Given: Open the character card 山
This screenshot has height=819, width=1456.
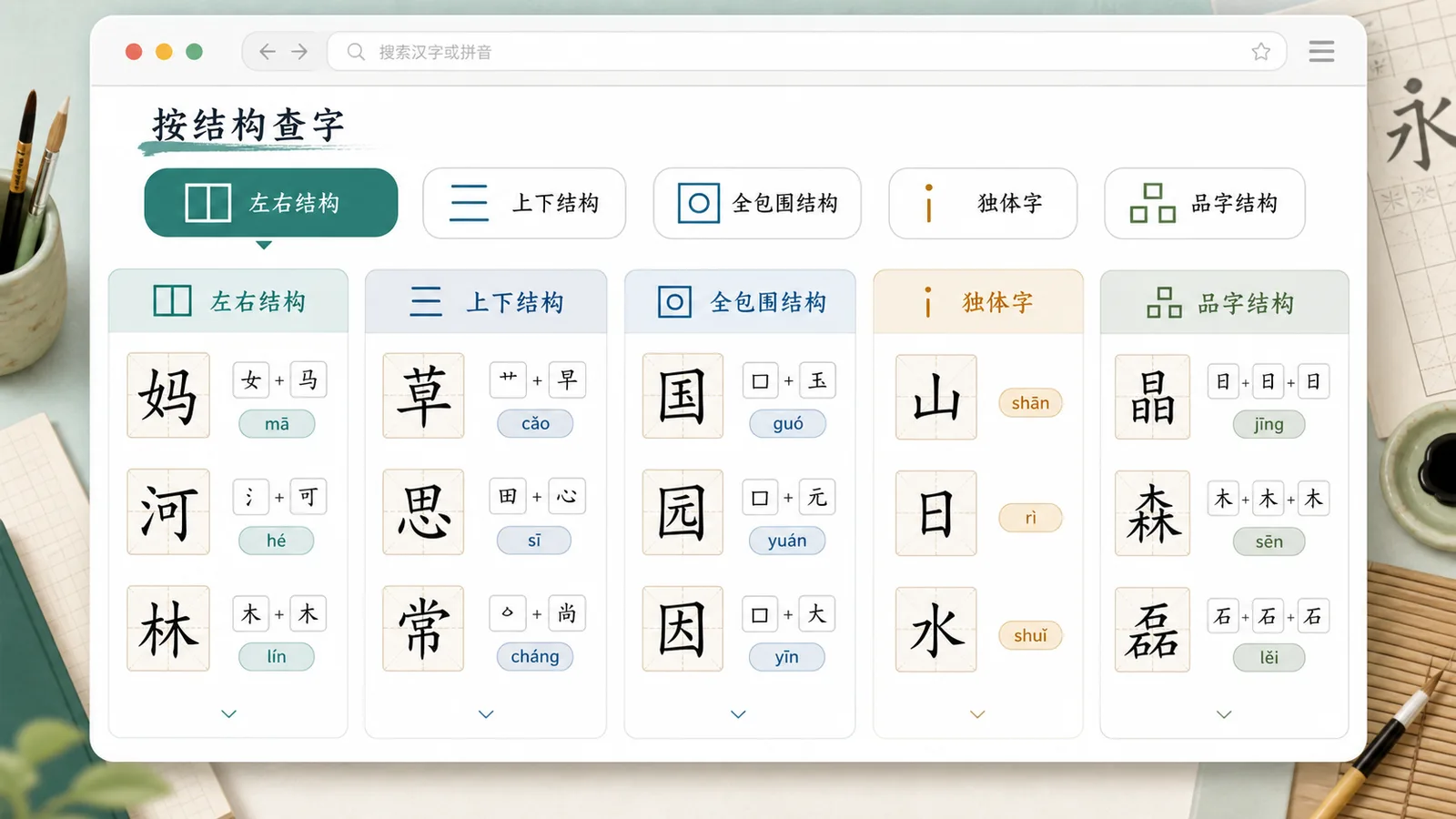Looking at the screenshot, I should point(936,397).
